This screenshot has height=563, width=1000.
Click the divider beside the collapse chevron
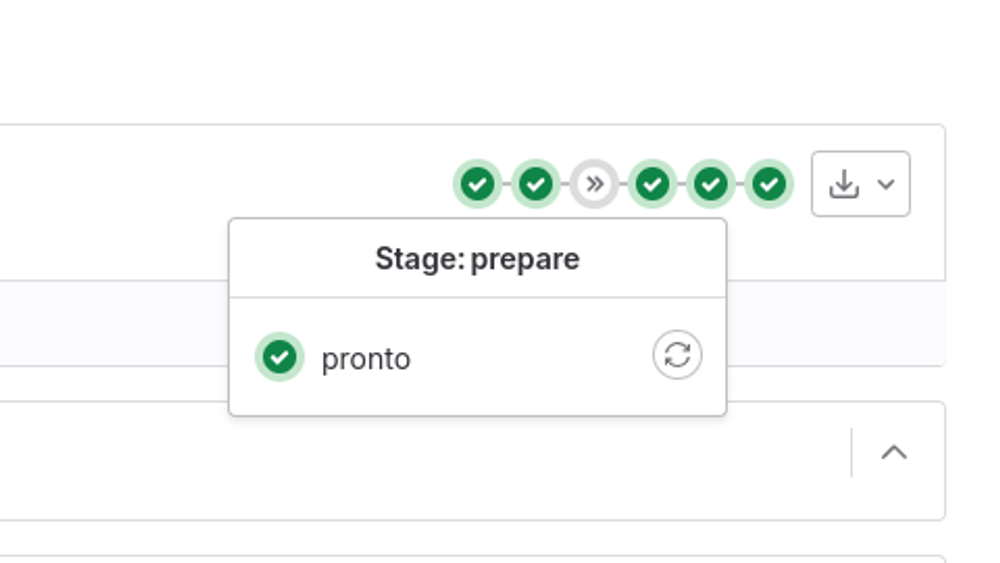click(851, 453)
